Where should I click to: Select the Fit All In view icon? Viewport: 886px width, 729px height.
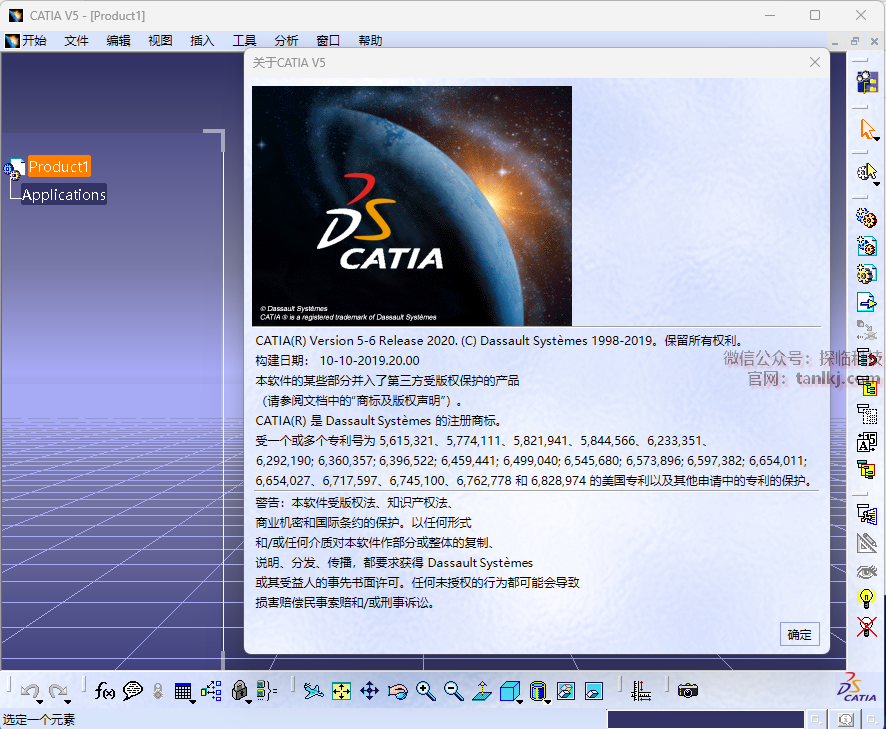point(341,690)
